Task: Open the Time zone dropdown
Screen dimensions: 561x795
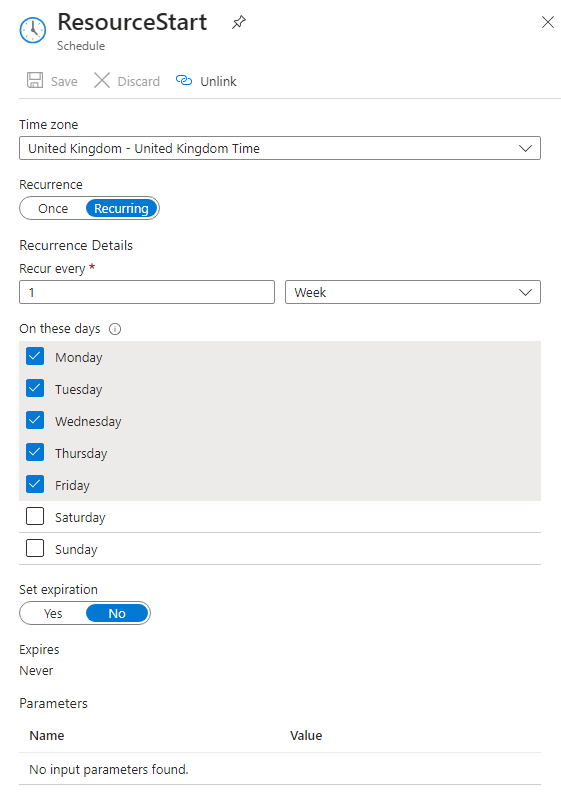Action: point(280,148)
